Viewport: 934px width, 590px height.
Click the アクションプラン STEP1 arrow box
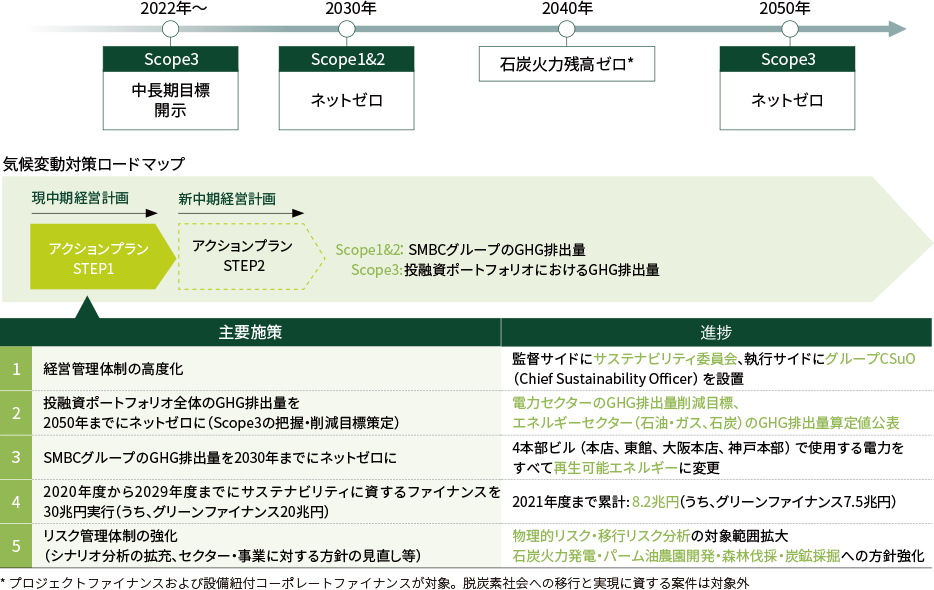point(102,257)
